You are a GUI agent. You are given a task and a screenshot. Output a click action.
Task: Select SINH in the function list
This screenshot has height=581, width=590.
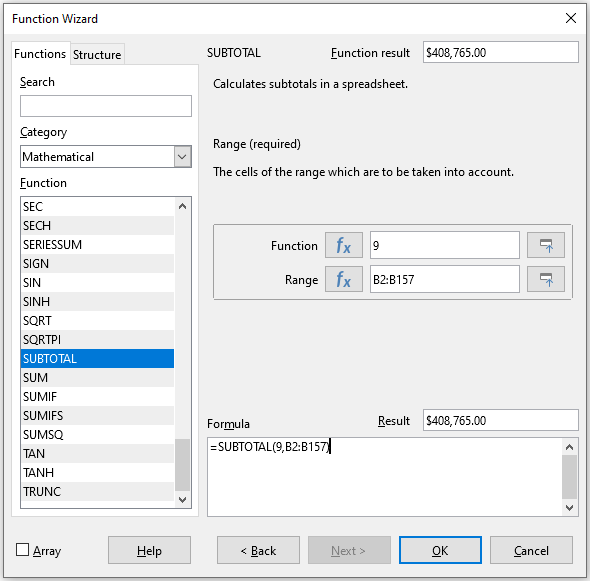97,301
